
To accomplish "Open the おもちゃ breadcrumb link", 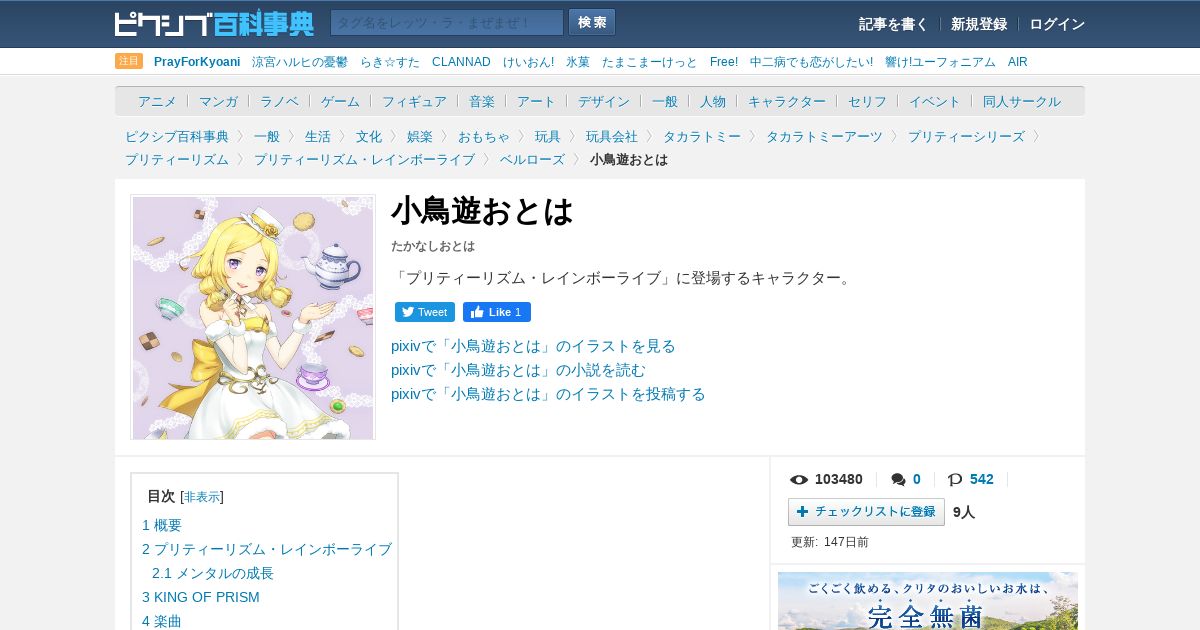I will [x=484, y=136].
